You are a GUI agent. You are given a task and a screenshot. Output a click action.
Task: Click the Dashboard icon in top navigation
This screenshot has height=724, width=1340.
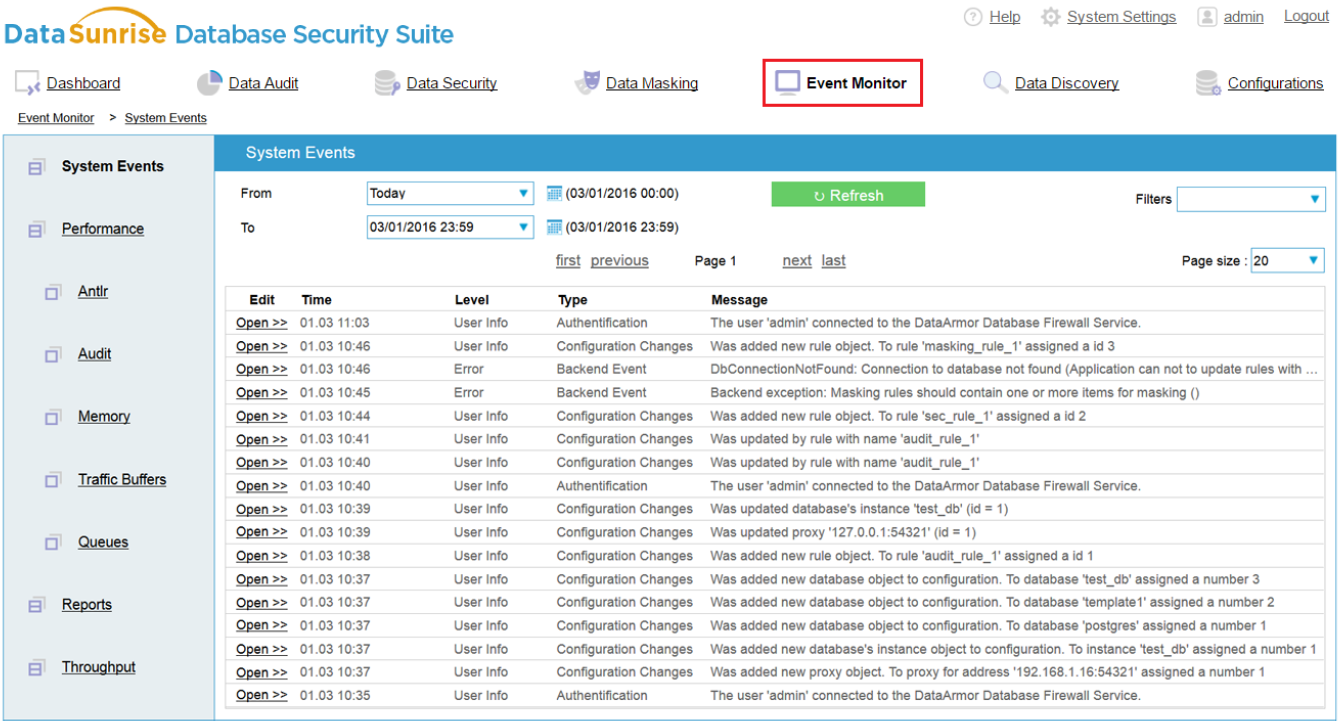pos(27,83)
